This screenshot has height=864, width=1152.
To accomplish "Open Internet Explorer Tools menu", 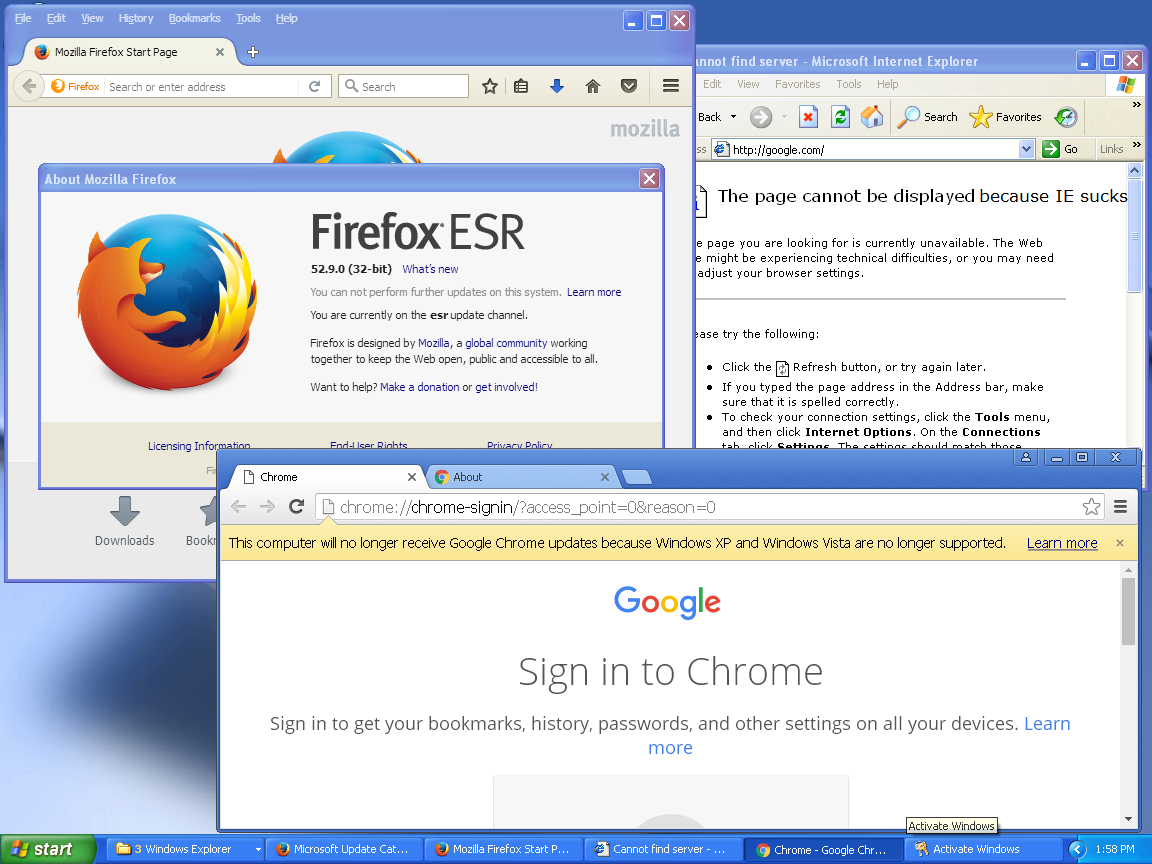I will (849, 84).
